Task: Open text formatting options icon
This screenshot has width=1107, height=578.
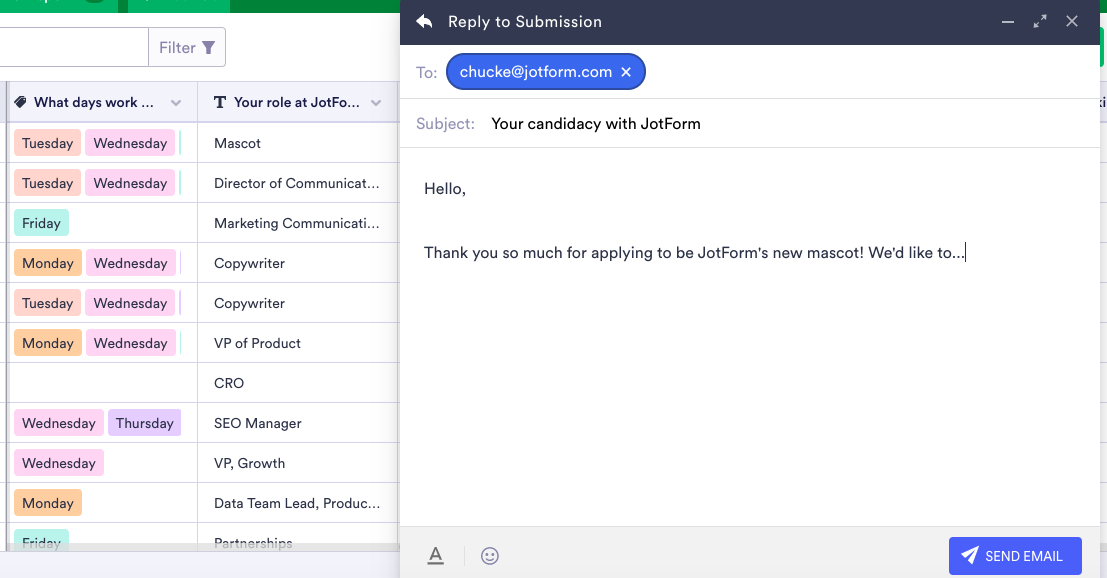Action: (x=435, y=556)
